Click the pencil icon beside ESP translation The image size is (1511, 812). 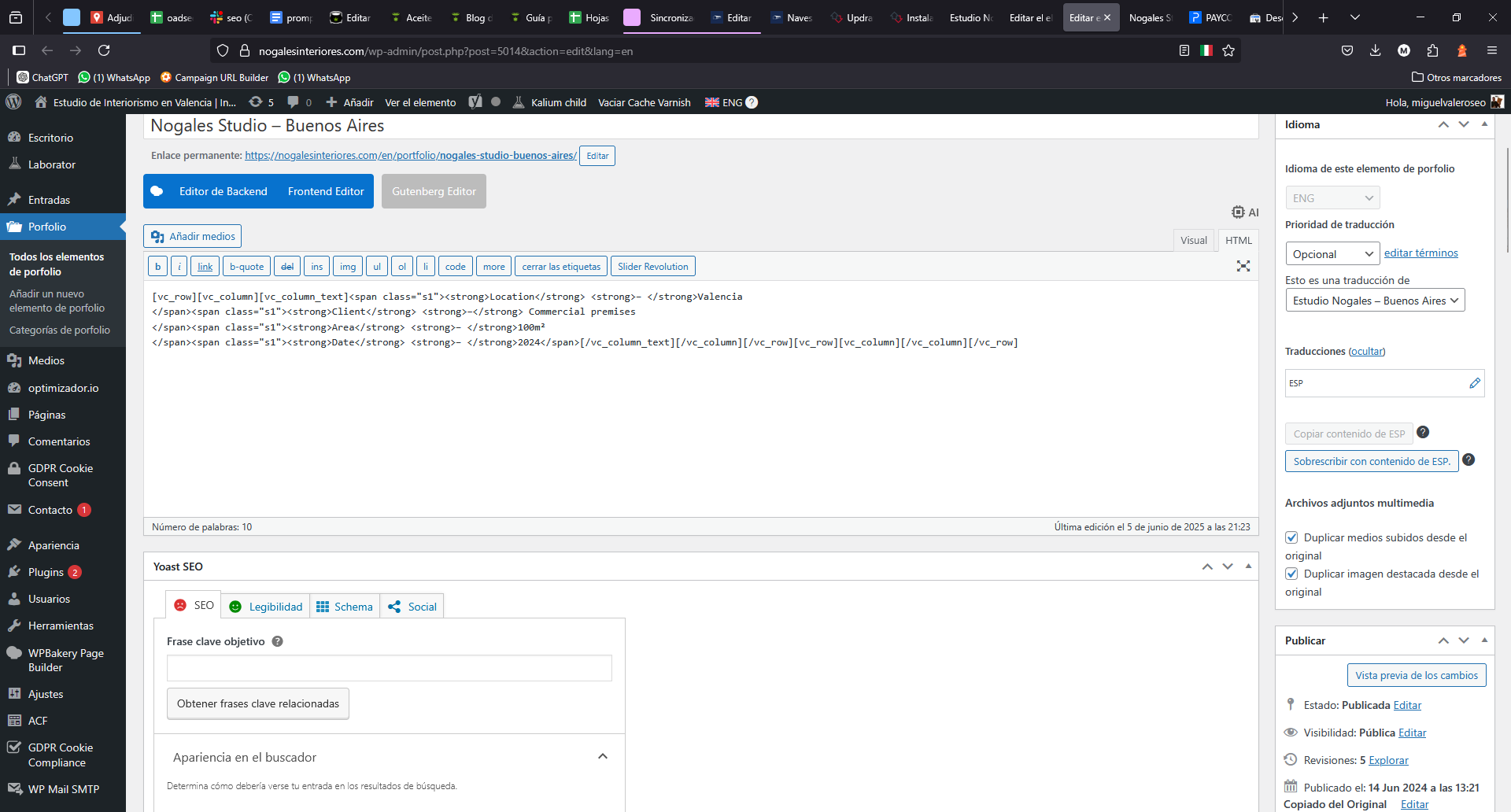click(x=1474, y=383)
